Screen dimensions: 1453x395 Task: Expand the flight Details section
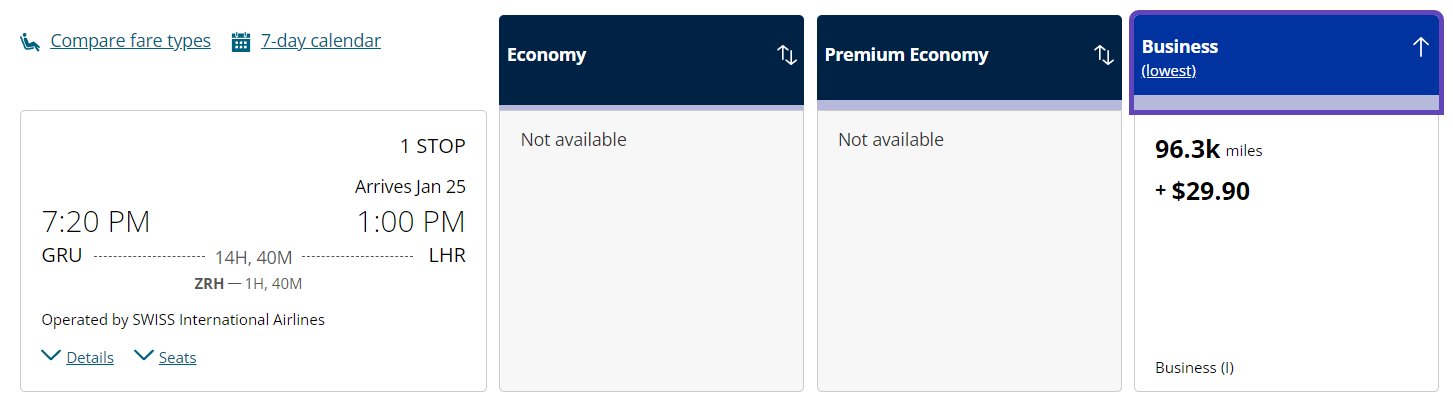coord(90,357)
